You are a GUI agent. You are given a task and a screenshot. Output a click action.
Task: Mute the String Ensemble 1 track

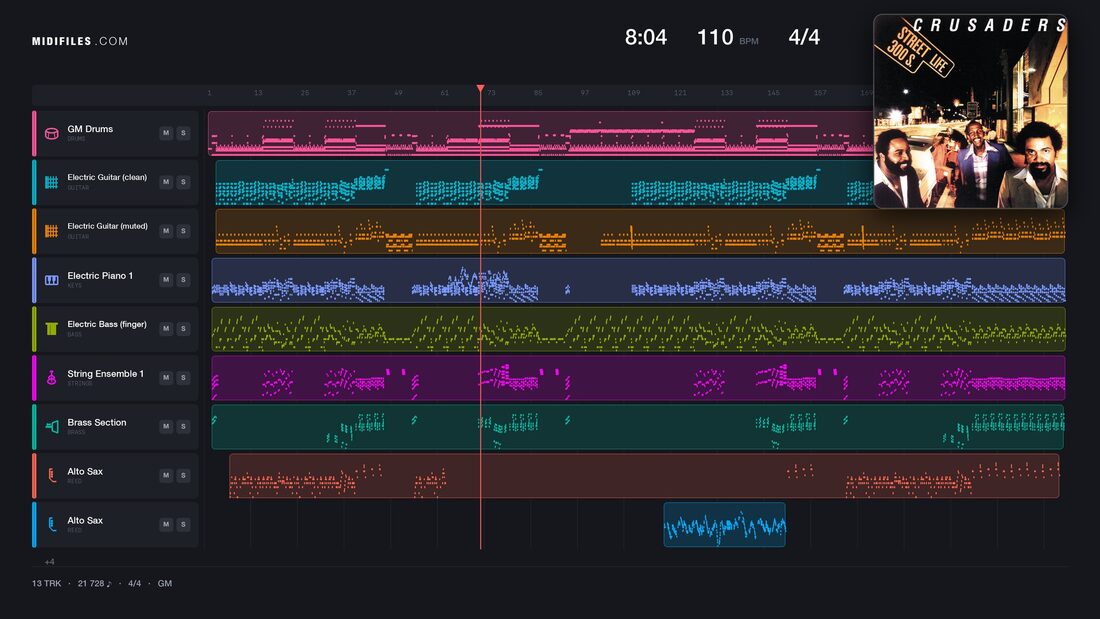coord(166,378)
